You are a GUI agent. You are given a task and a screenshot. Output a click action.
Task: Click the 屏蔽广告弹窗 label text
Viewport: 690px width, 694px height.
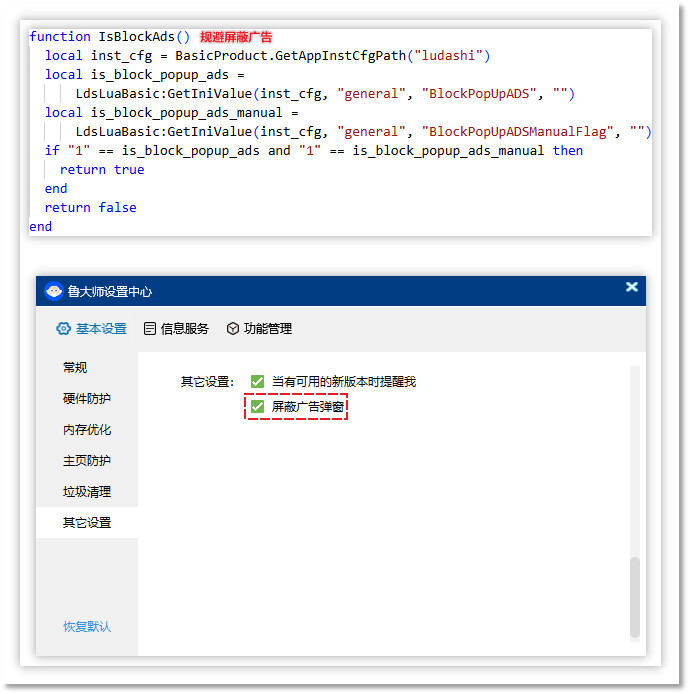click(x=309, y=407)
